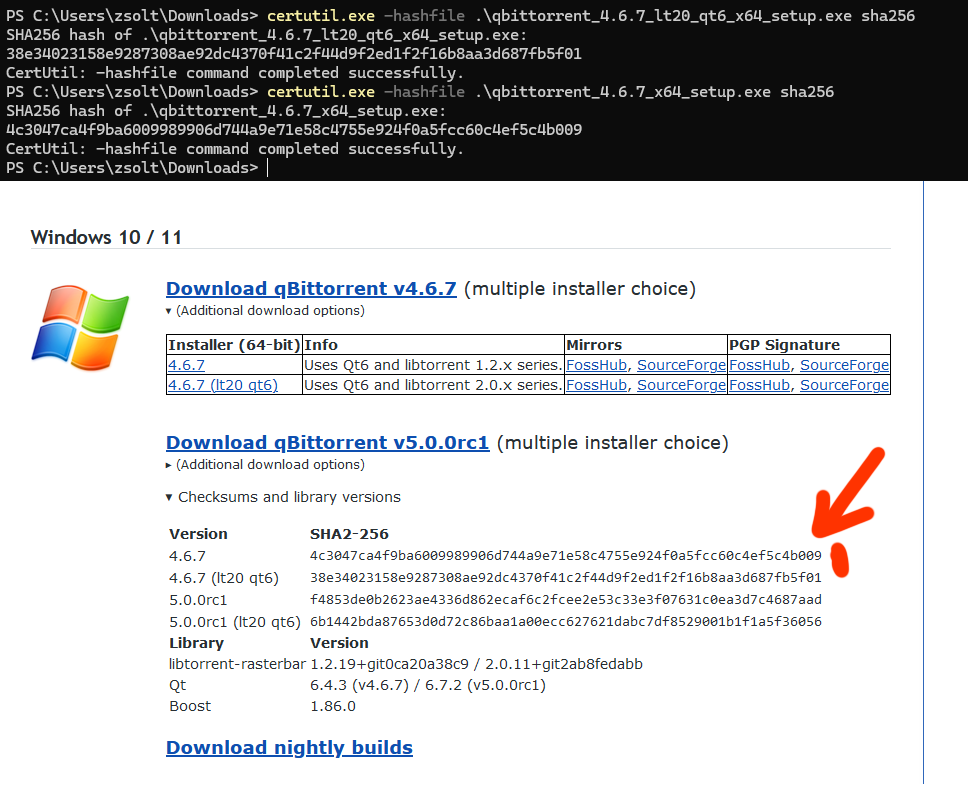Open the Download qBittorrent v5.0.0rc1 link
This screenshot has width=968, height=785.
[x=328, y=443]
